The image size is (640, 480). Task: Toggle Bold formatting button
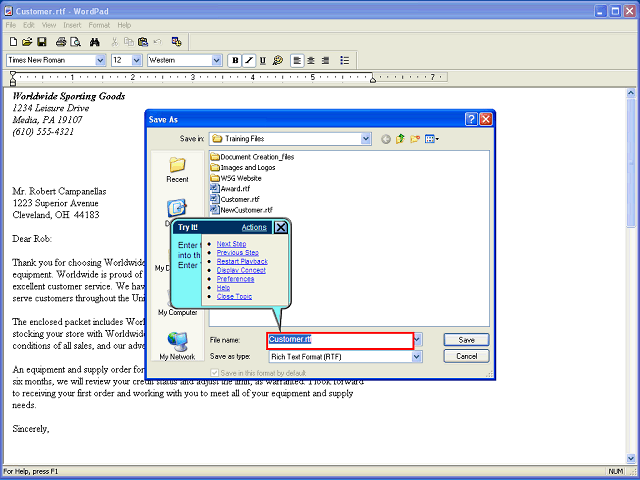pyautogui.click(x=235, y=60)
